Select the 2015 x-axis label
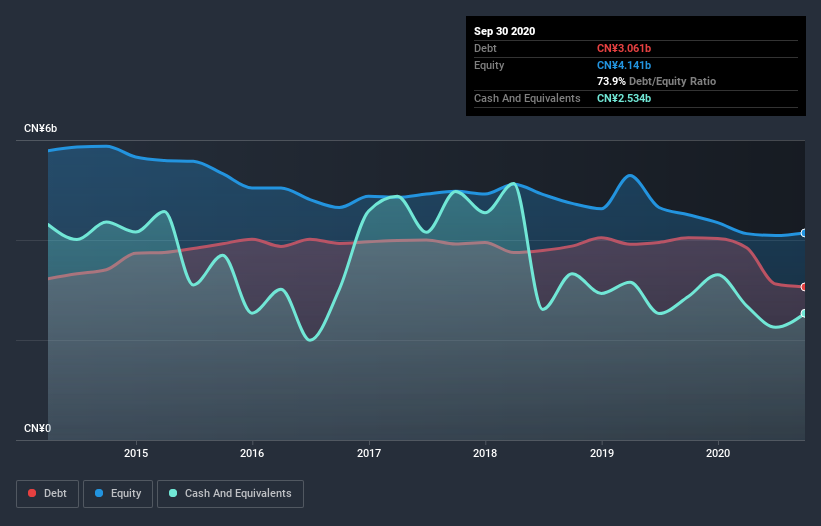This screenshot has width=821, height=526. [136, 453]
